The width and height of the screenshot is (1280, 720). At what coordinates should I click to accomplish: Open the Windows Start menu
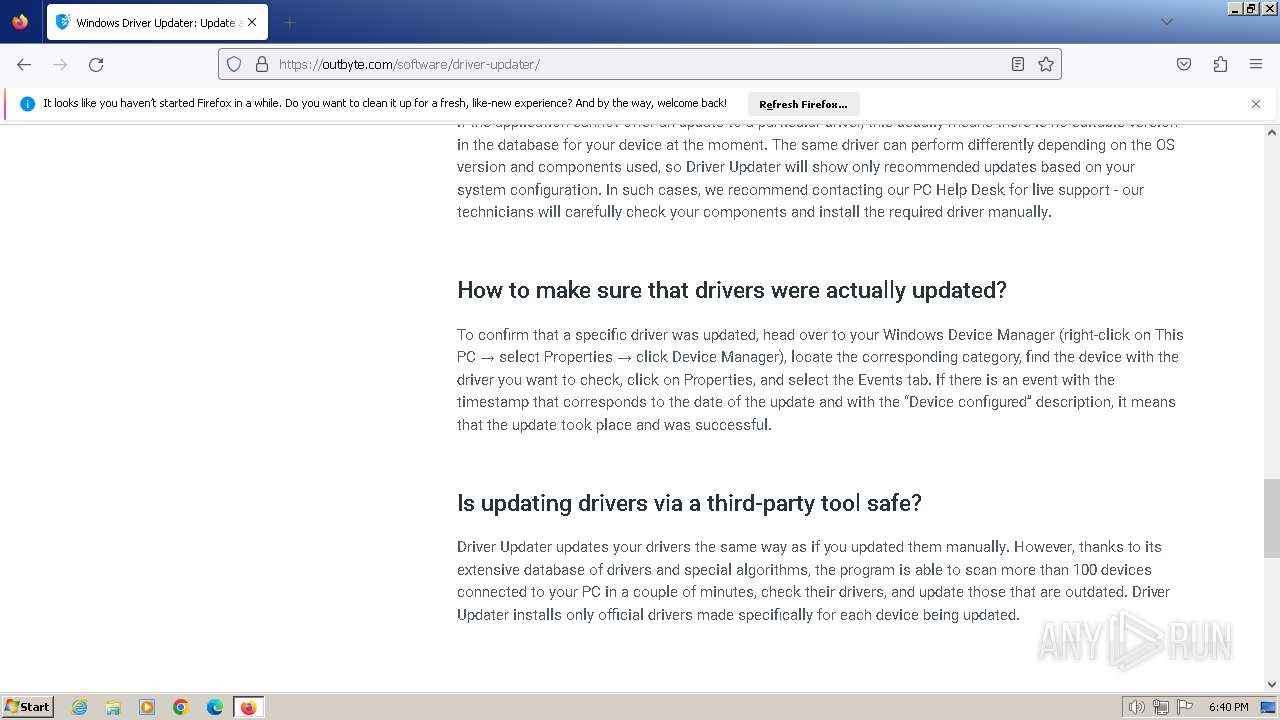(x=27, y=707)
